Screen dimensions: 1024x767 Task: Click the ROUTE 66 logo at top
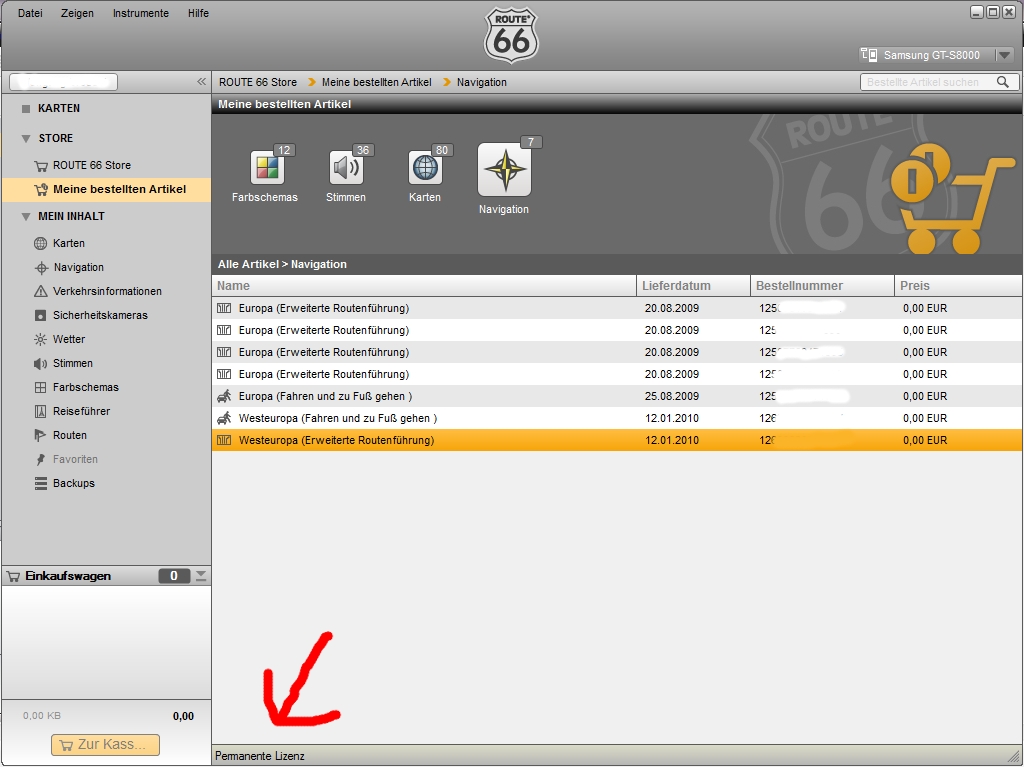[511, 35]
